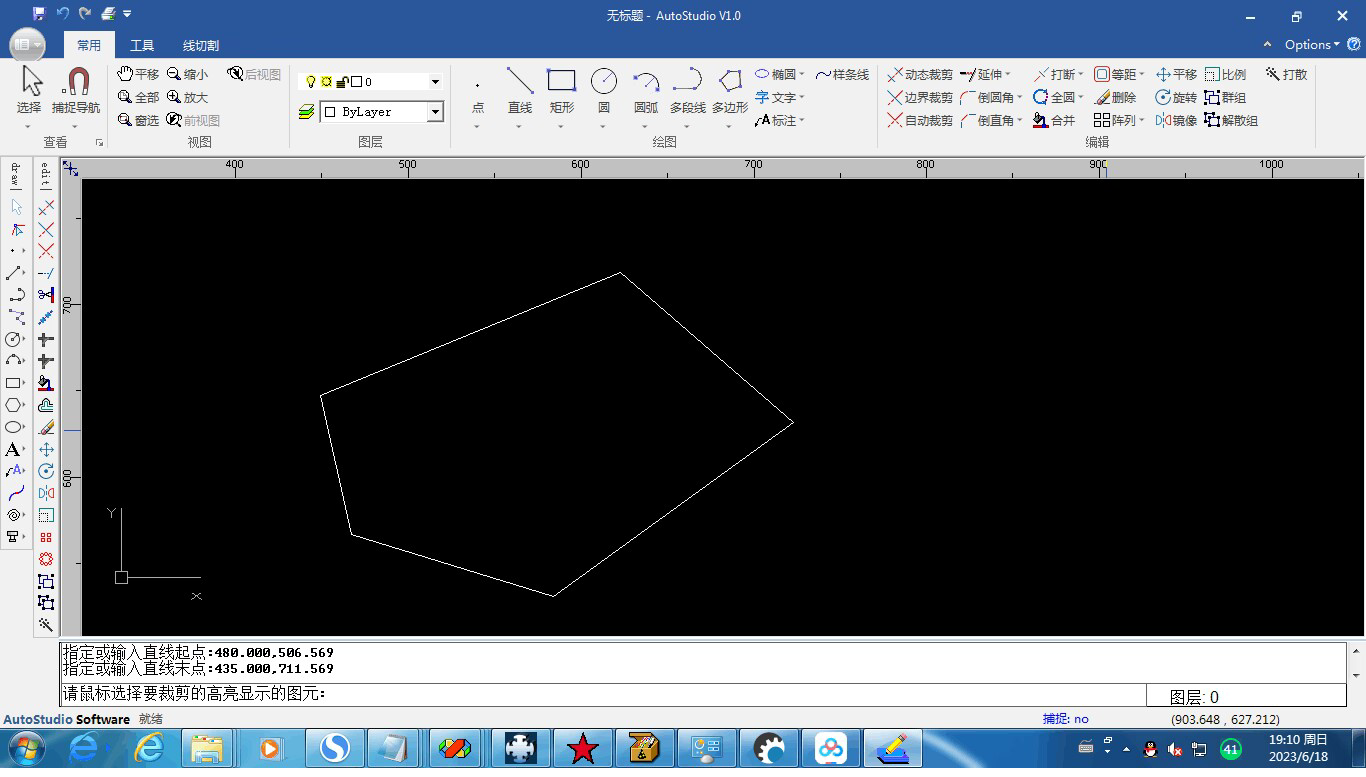Open the Options menu
This screenshot has width=1366, height=777.
pos(1311,45)
